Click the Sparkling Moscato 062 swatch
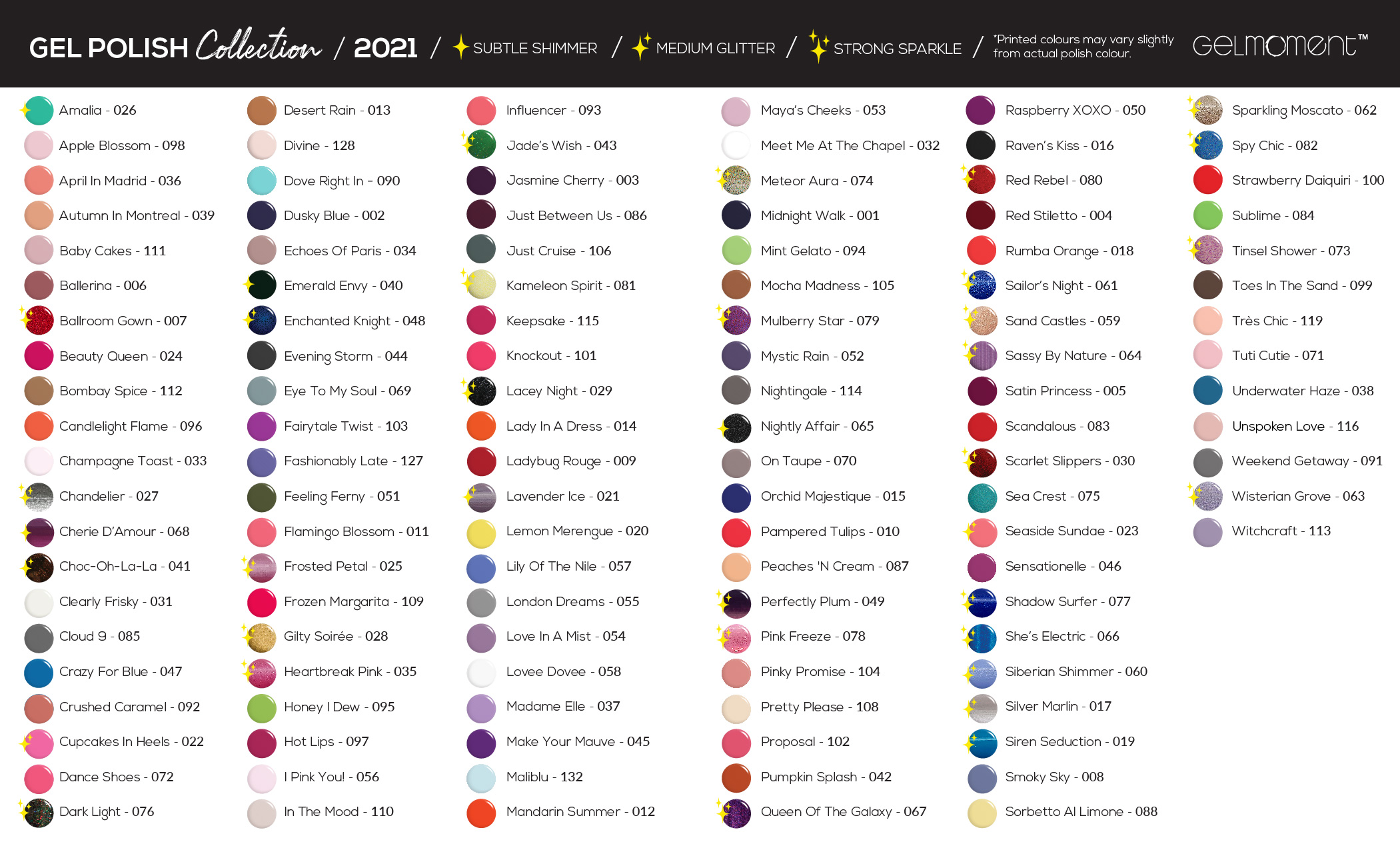1400x850 pixels. tap(1207, 111)
